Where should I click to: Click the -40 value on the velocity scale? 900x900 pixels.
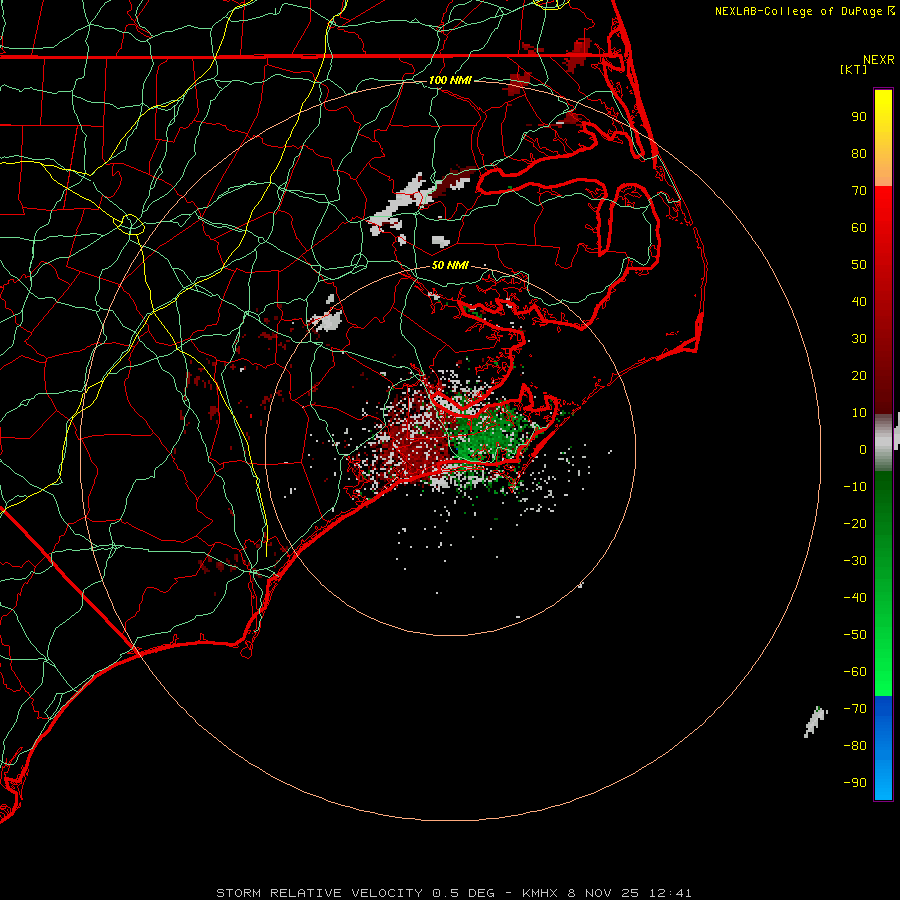coord(855,598)
